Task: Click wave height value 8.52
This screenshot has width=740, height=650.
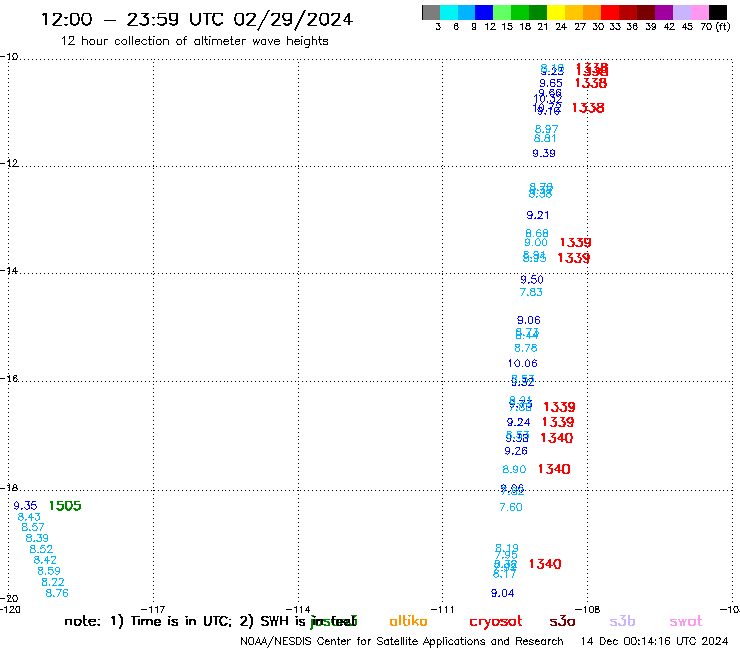Action: pos(41,549)
